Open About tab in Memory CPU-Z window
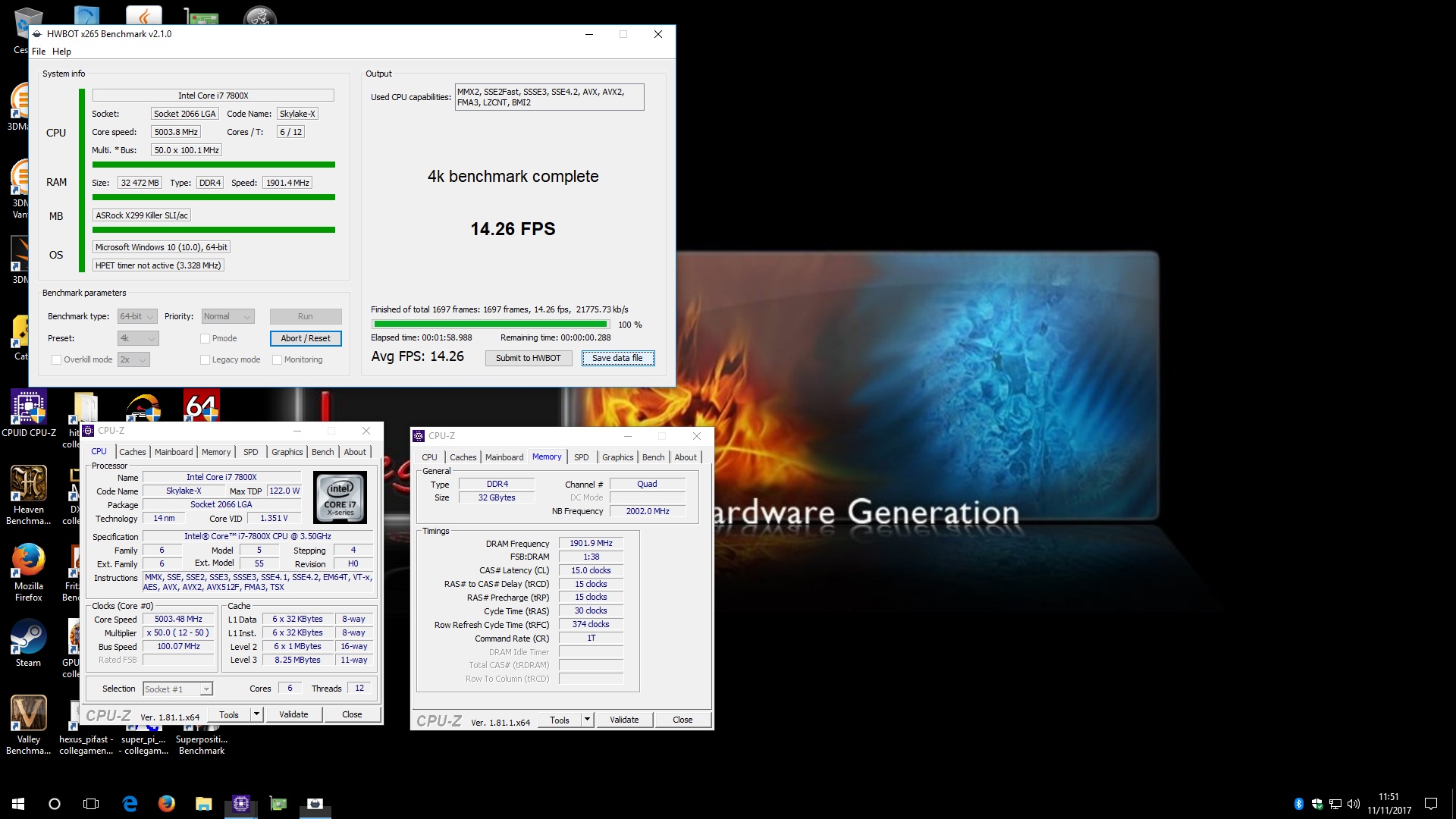1456x819 pixels. click(x=686, y=457)
